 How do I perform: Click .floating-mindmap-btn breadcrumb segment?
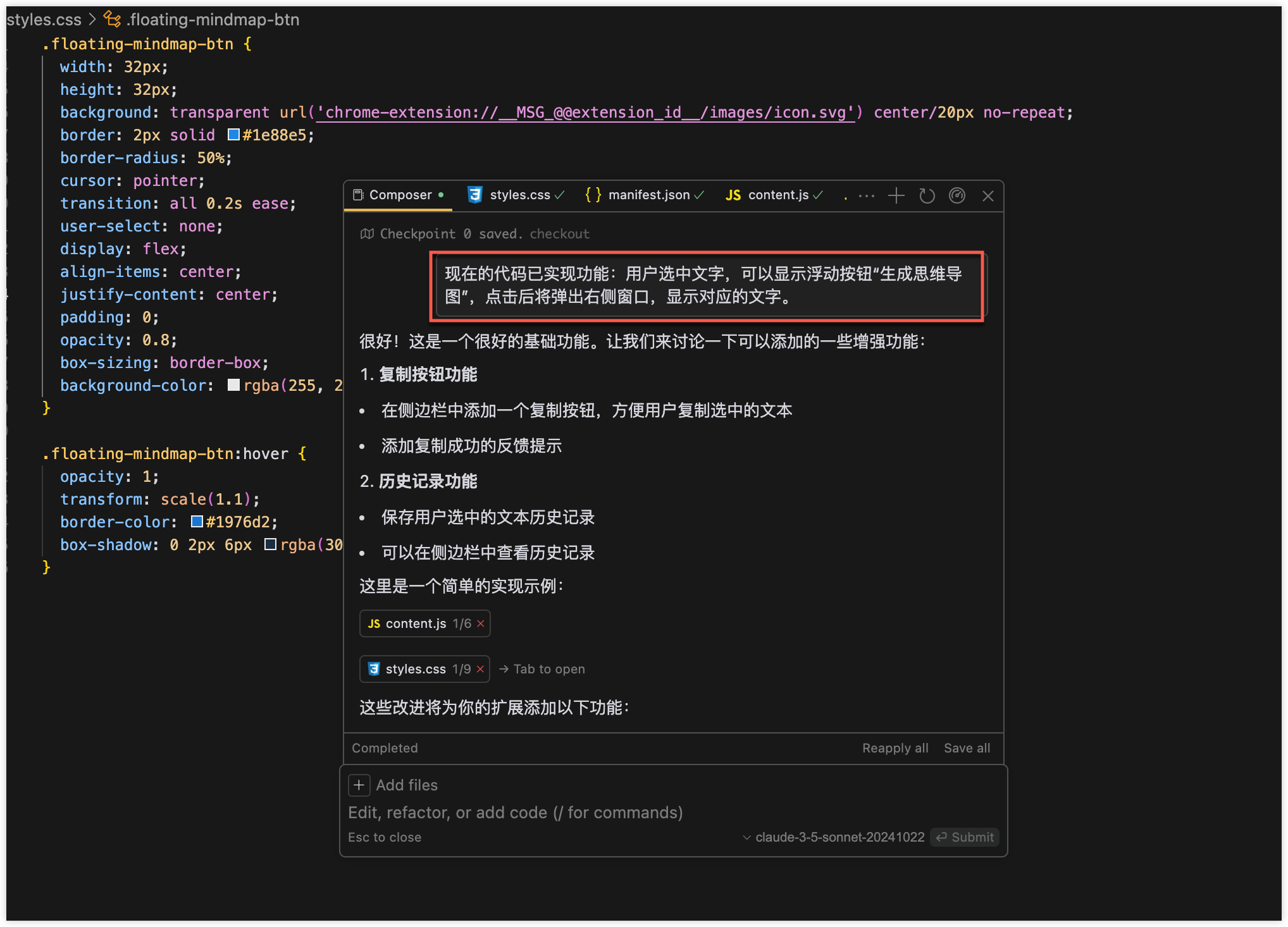click(x=213, y=20)
